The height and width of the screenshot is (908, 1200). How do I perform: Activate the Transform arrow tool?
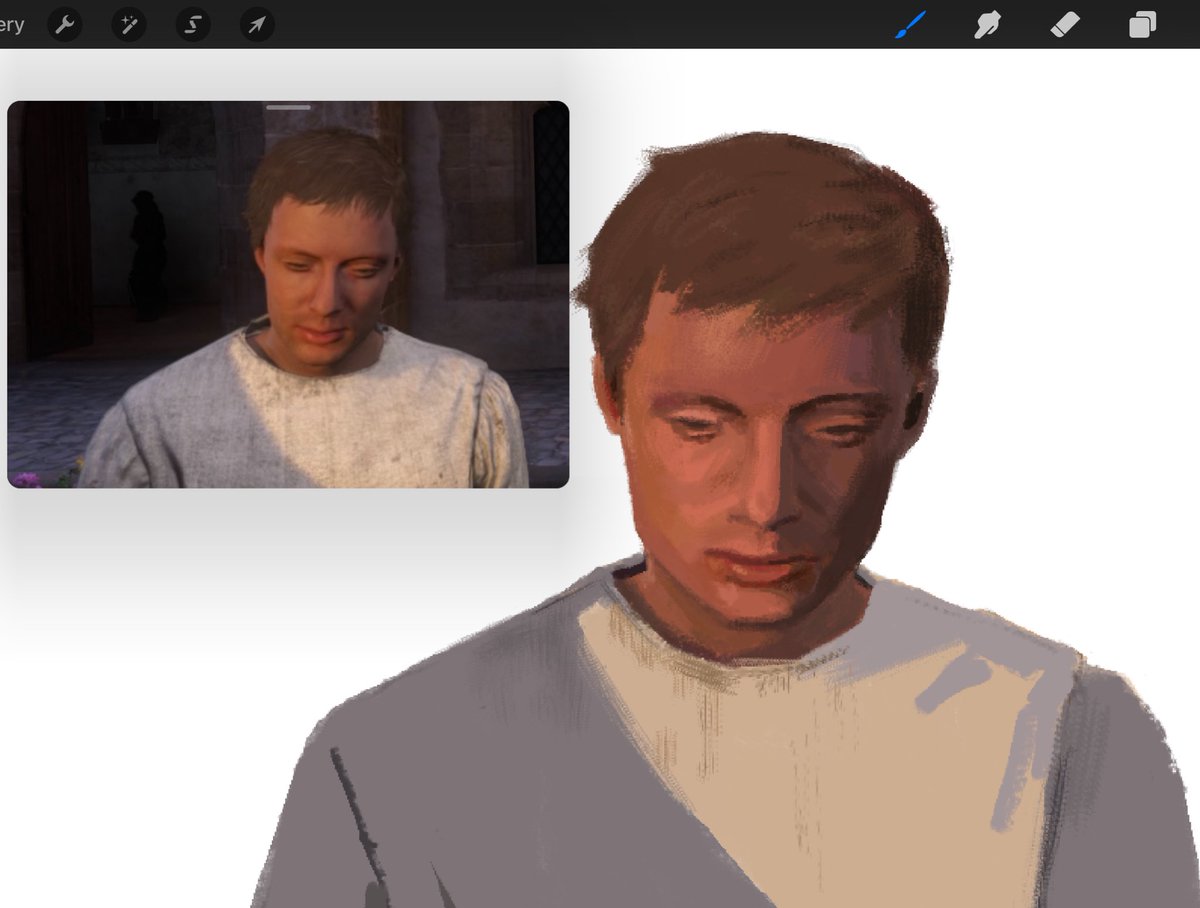(257, 24)
